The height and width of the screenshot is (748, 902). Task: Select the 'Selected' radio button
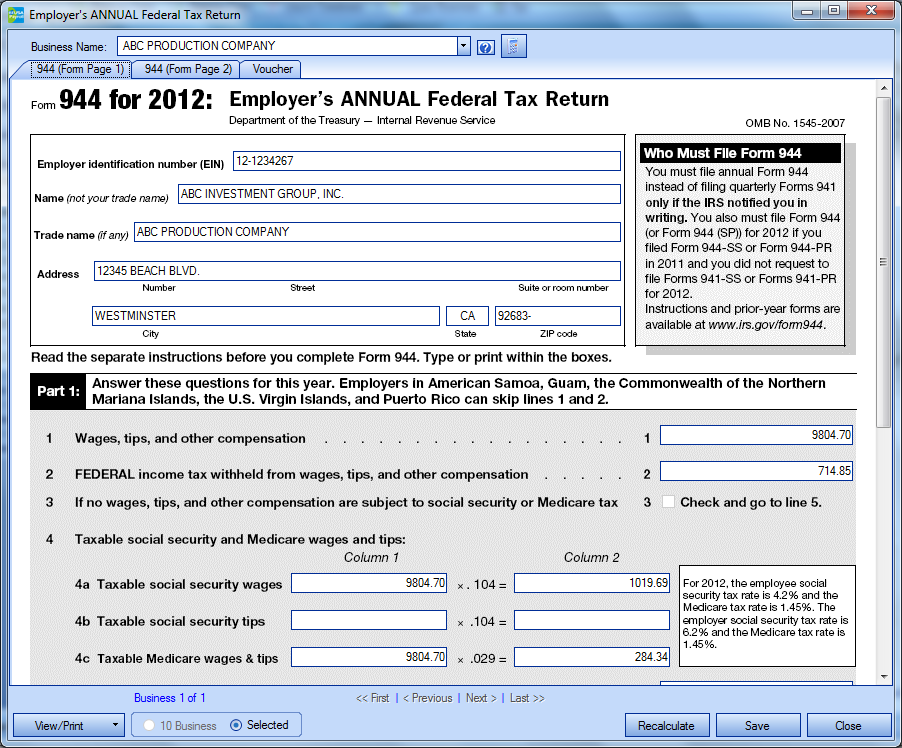[236, 725]
